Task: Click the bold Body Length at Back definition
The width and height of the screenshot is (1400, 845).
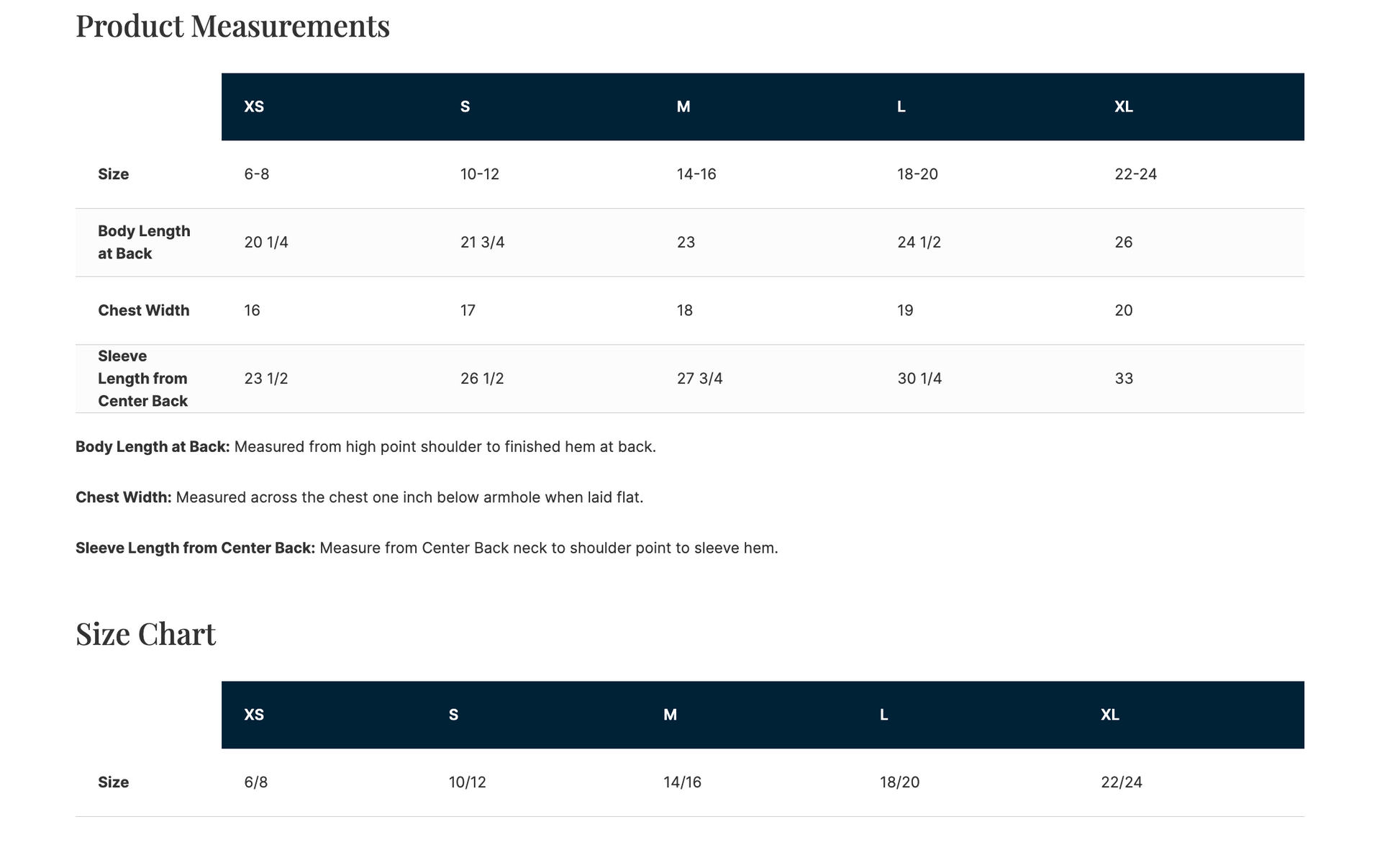Action: (x=153, y=447)
